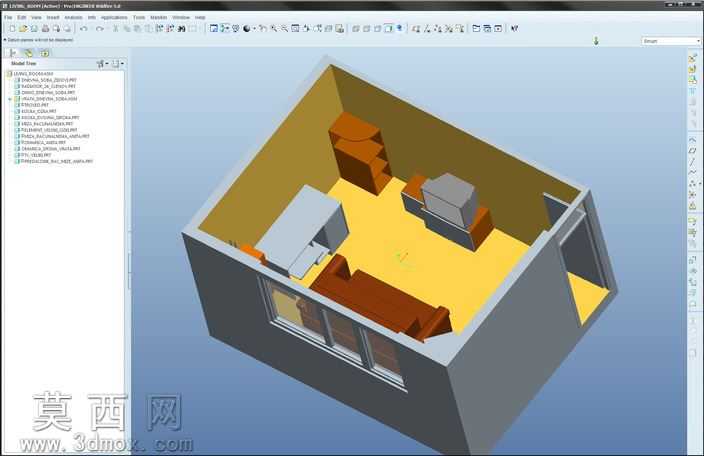
Task: Toggle datum axes display
Action: 427,28
